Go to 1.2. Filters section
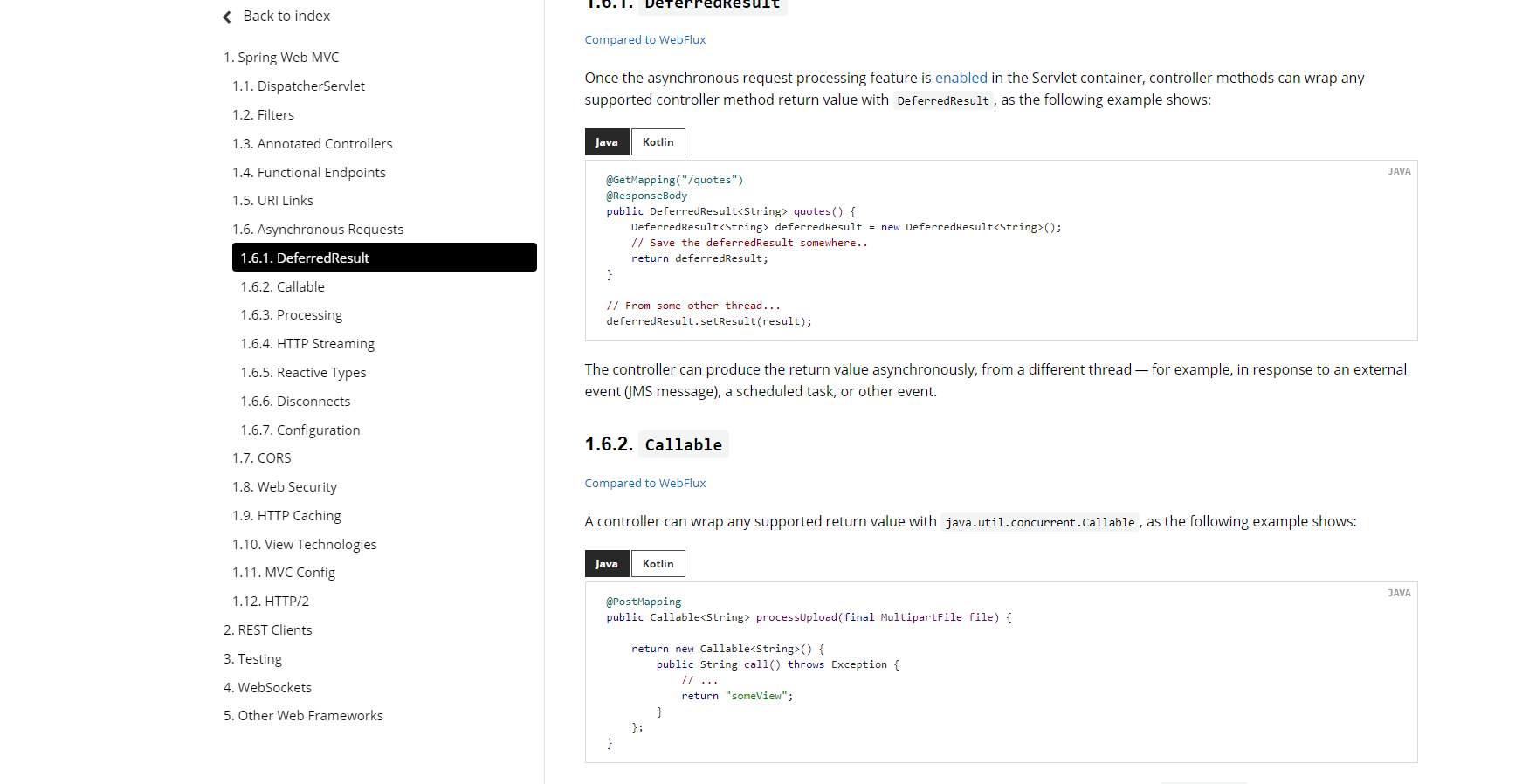 263,115
